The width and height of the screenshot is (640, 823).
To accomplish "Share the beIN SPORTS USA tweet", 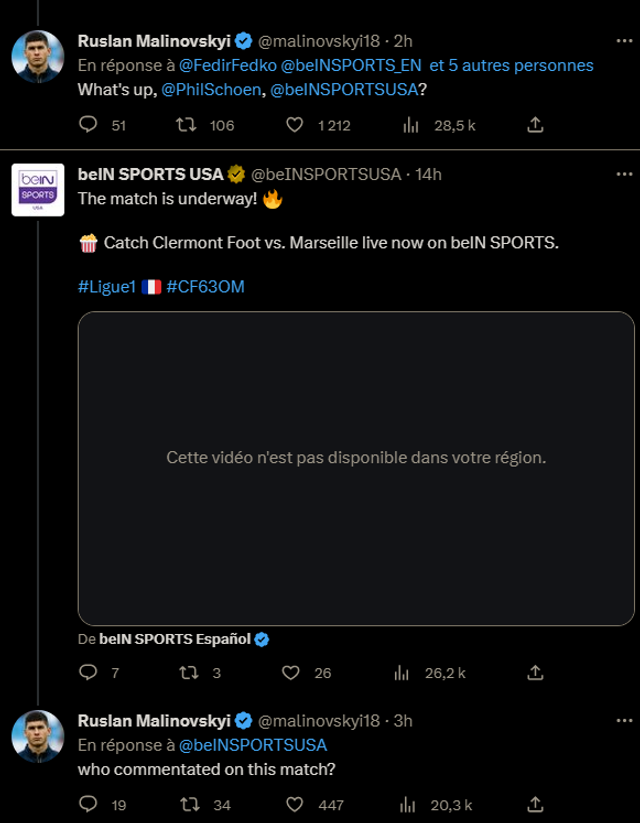I will click(x=535, y=673).
